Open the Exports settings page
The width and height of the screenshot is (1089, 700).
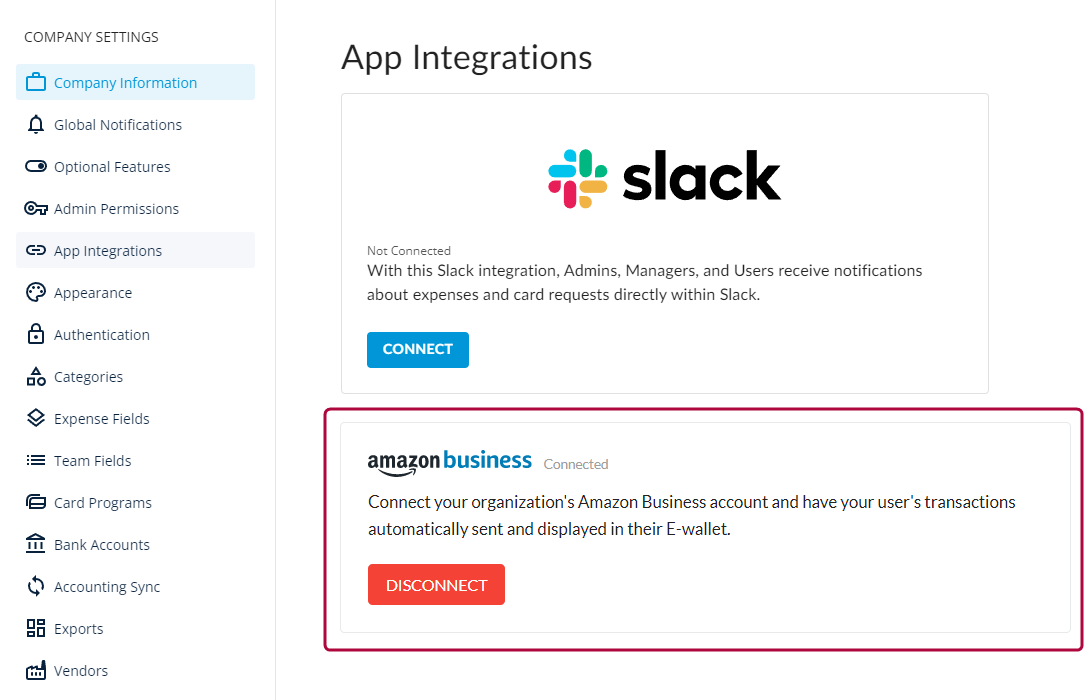78,629
